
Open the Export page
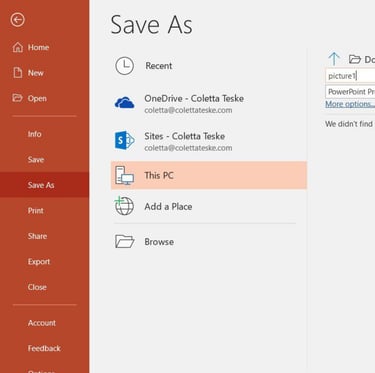pyautogui.click(x=39, y=262)
